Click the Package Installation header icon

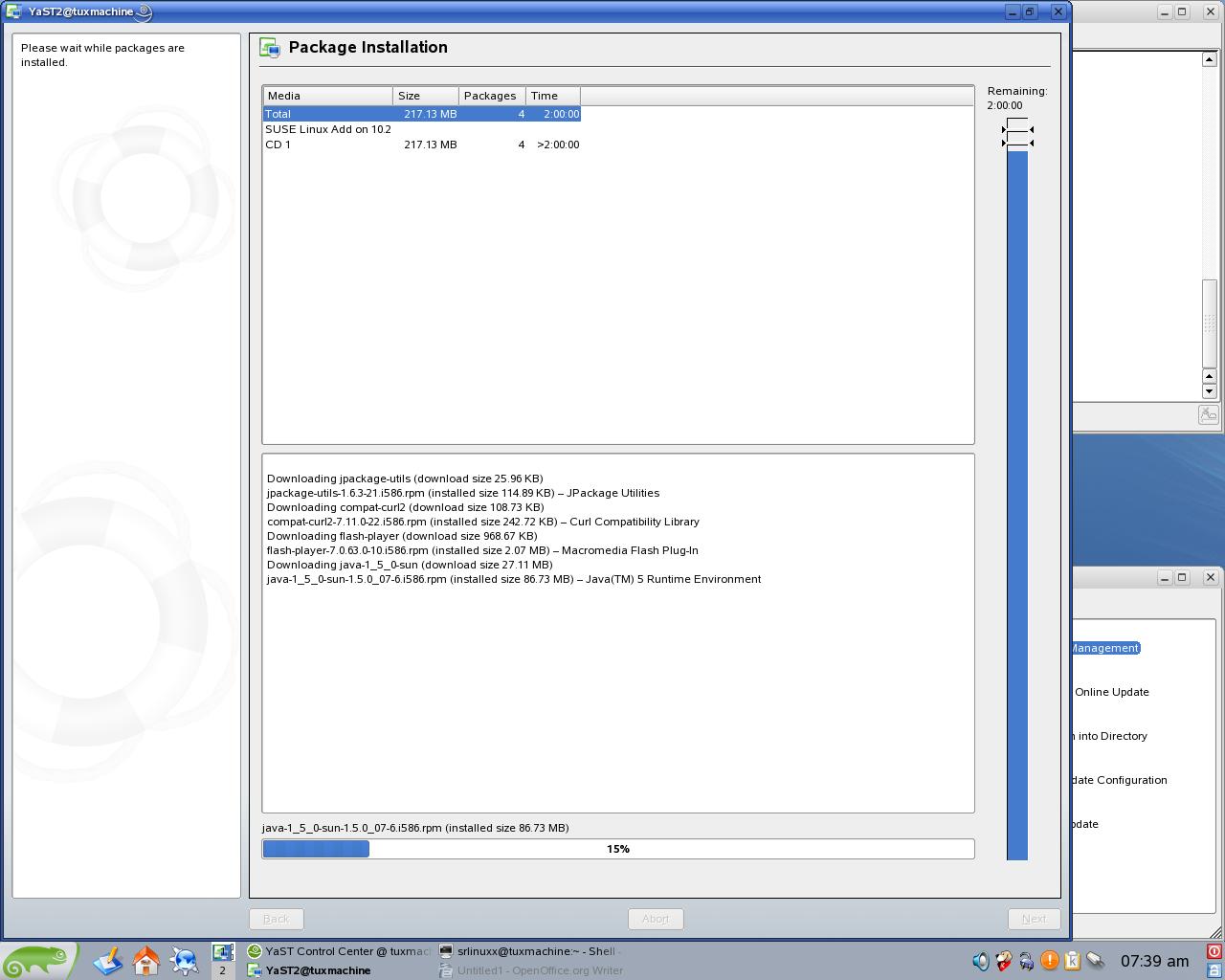click(270, 48)
